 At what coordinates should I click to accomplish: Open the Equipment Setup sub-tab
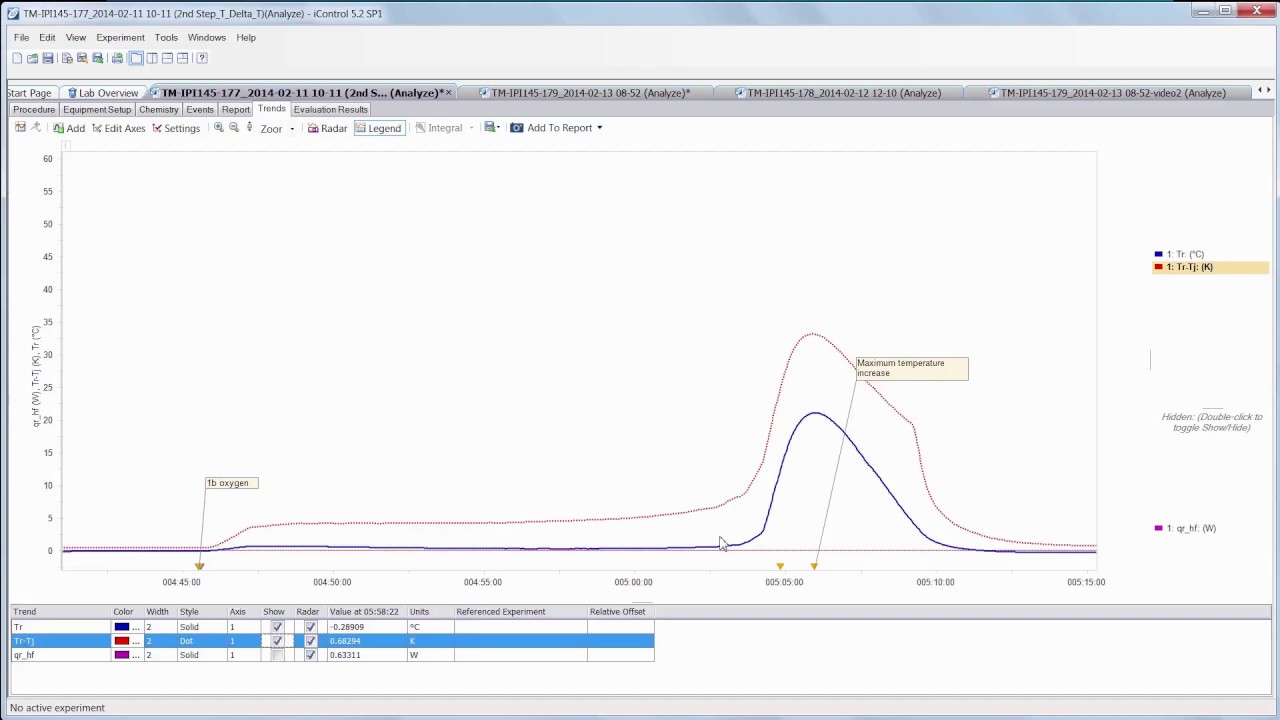(x=97, y=110)
